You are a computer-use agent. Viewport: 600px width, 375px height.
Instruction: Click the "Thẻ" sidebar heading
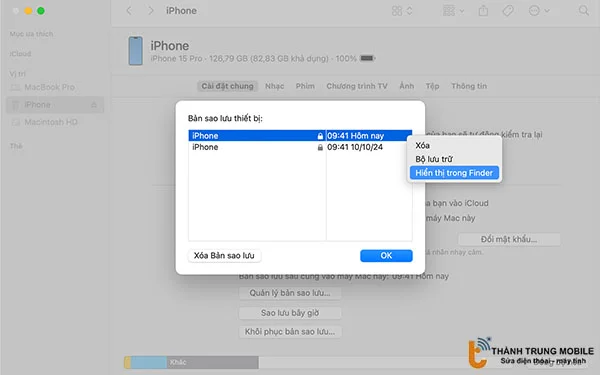pos(16,146)
